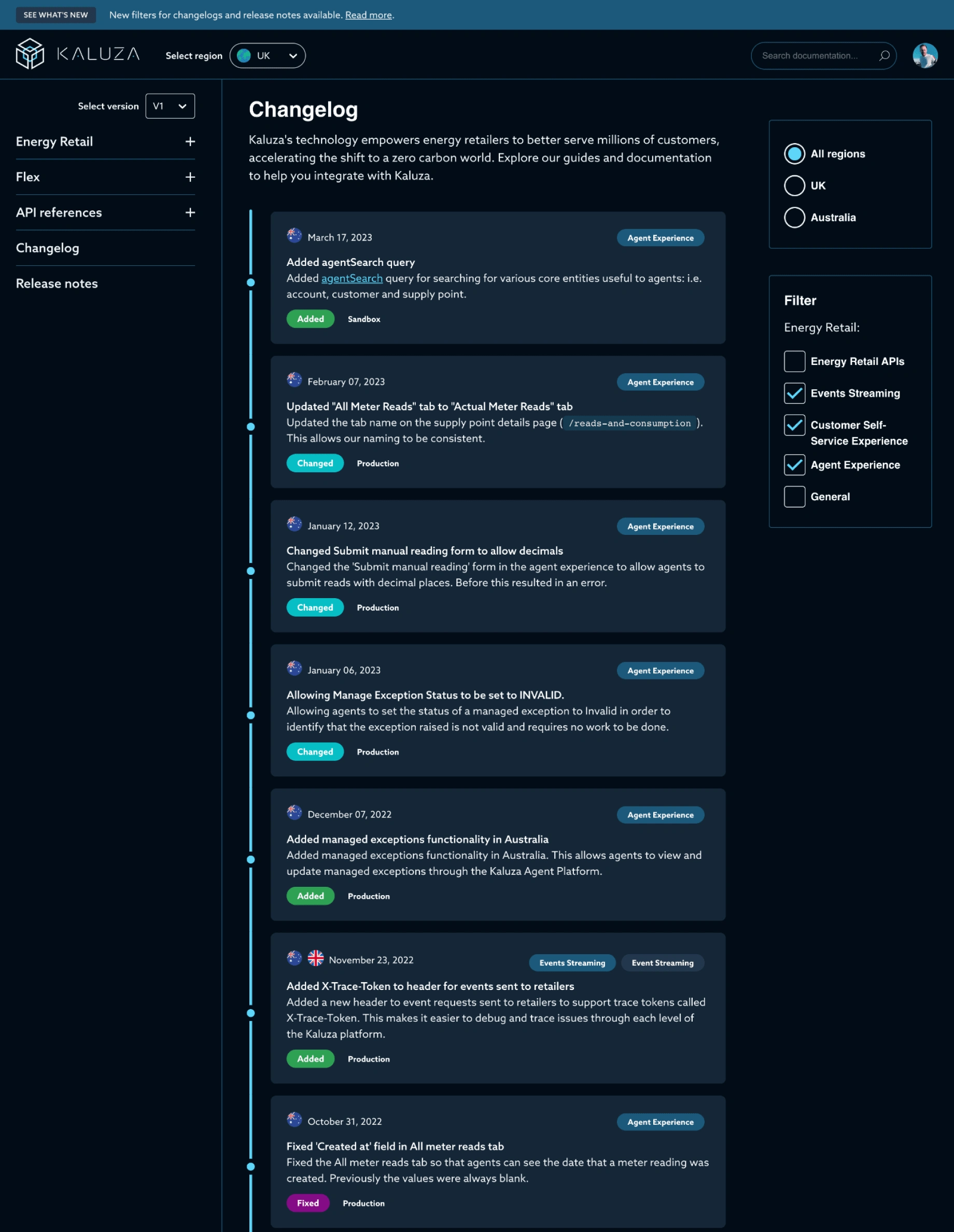Click Agent Experience tag on February 07 entry

click(x=660, y=383)
